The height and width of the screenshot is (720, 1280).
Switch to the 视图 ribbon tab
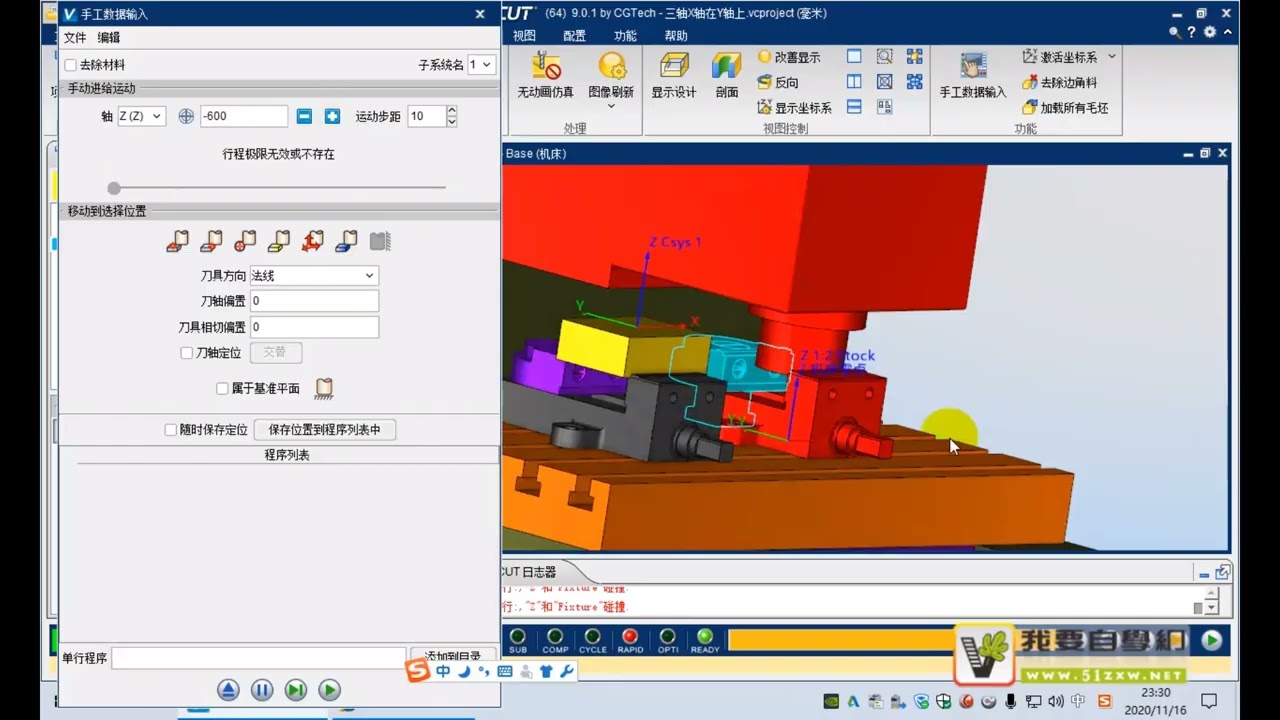tap(524, 36)
